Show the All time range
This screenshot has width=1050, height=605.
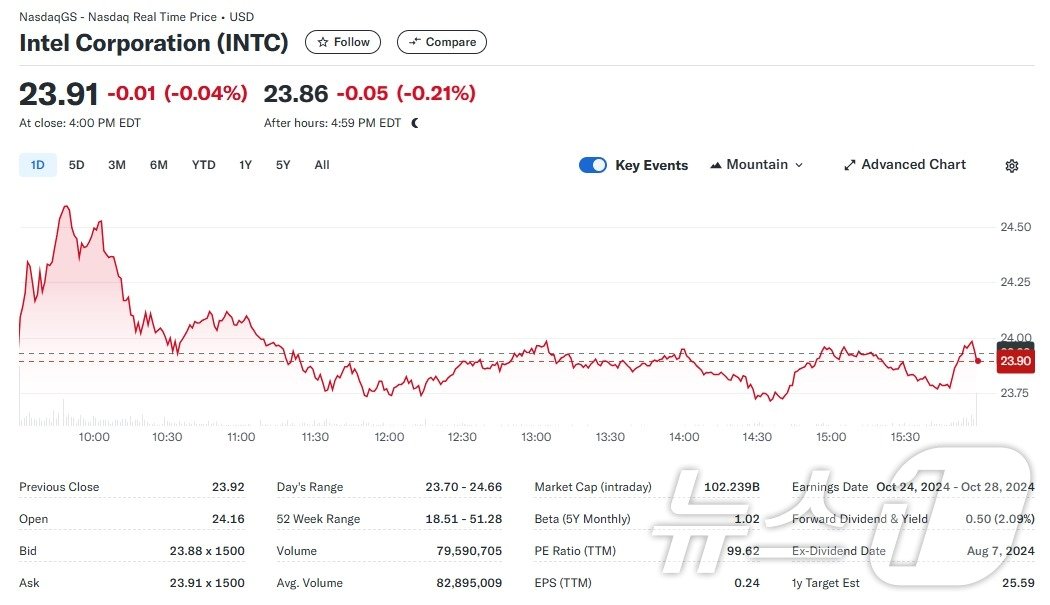point(322,165)
